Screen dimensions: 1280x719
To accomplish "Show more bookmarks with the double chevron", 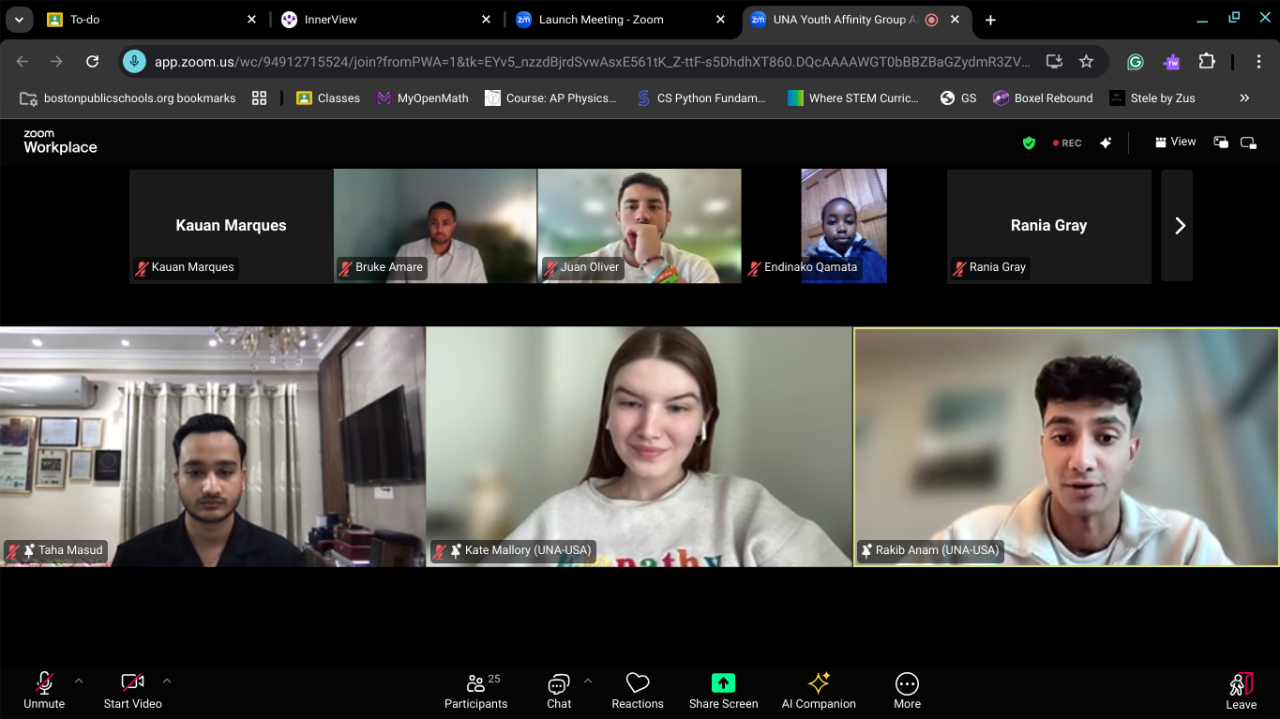I will point(1244,98).
